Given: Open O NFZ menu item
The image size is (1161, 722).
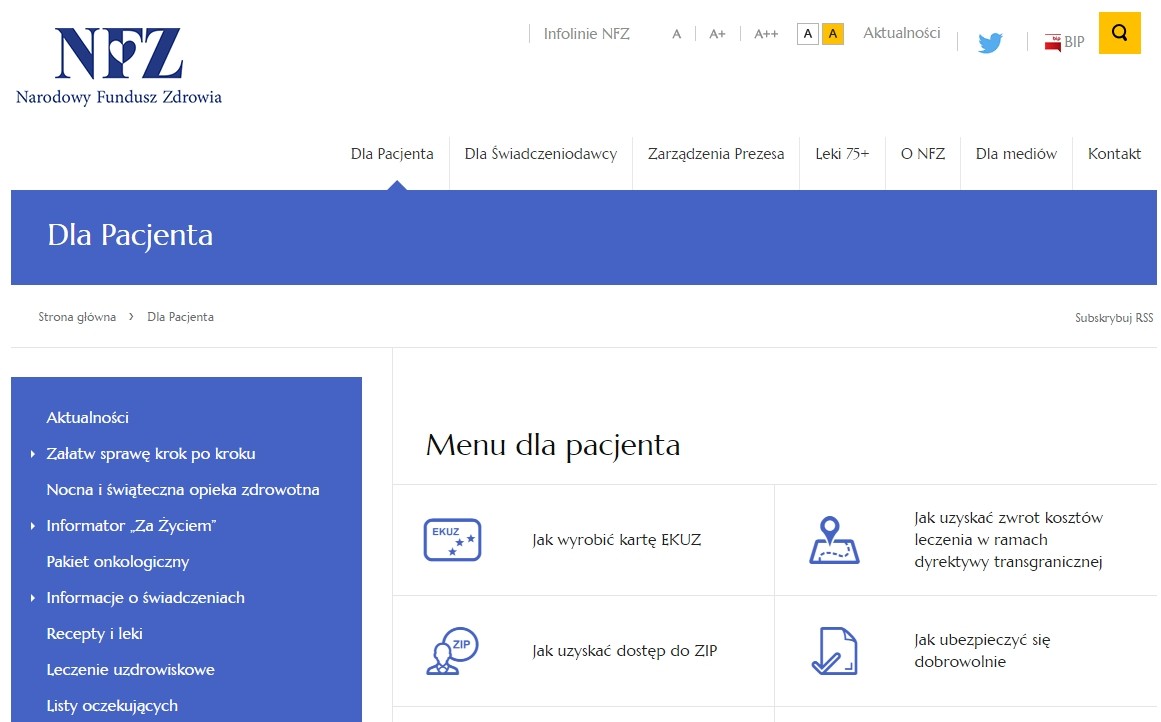Looking at the screenshot, I should tap(923, 154).
